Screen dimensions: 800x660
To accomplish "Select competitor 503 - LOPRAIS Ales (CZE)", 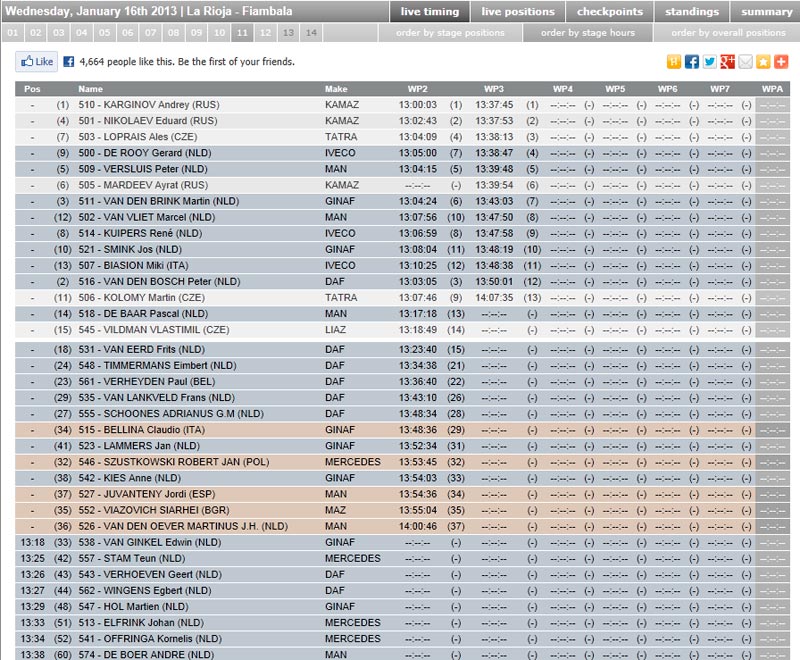I will [138, 137].
